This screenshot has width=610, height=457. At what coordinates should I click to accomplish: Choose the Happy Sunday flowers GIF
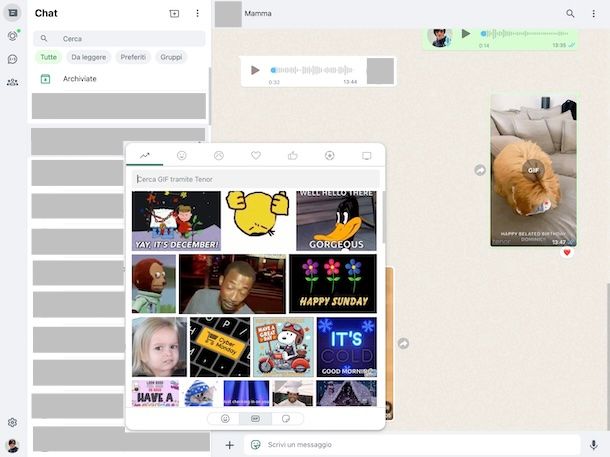(x=333, y=284)
